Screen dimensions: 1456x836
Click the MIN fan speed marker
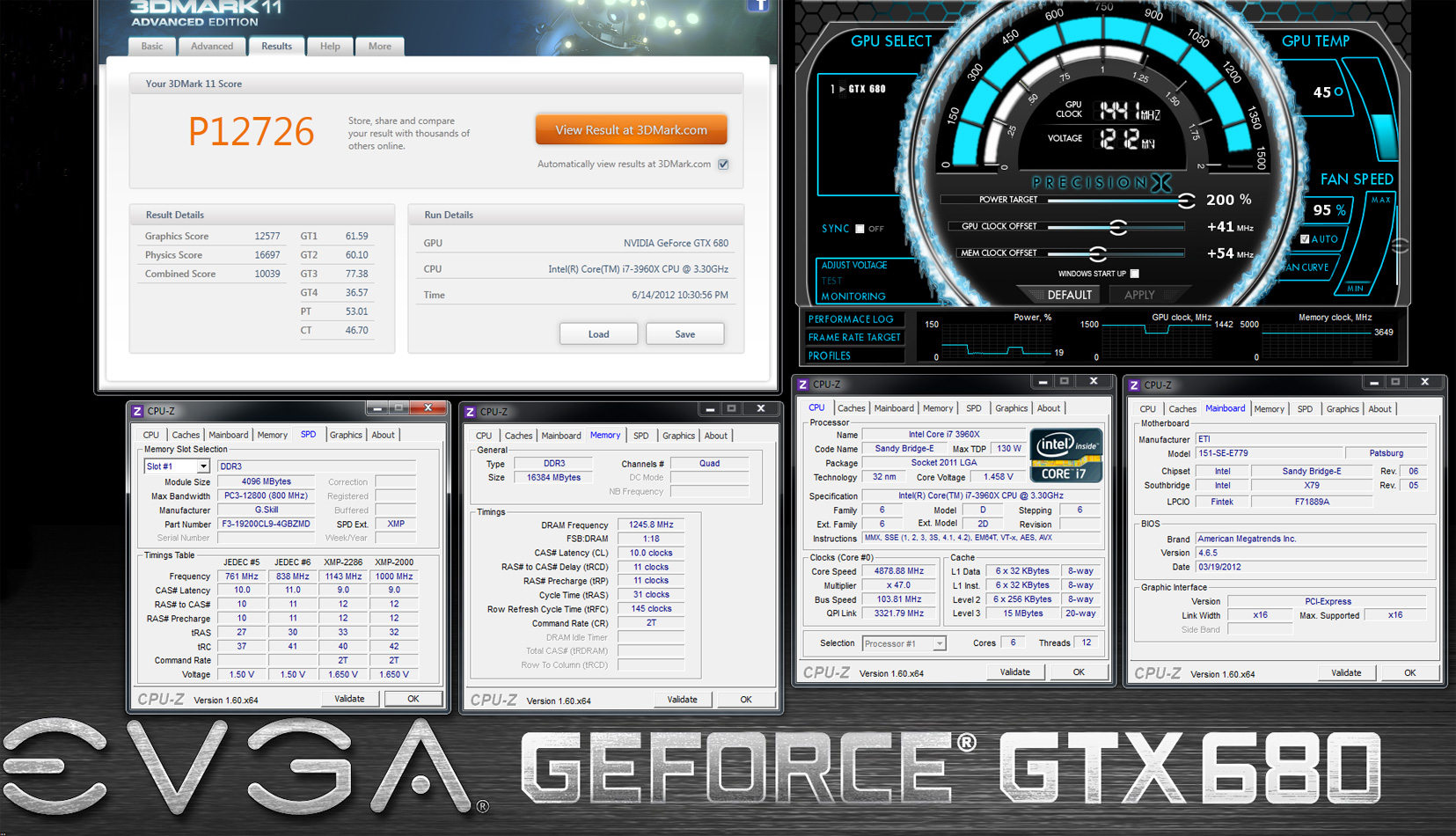(x=1356, y=289)
